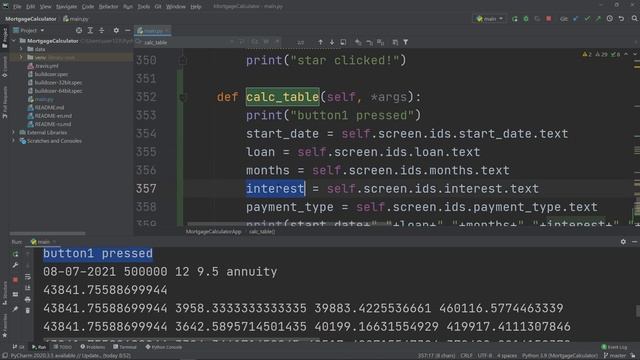
Task: Open the Code menu
Action: point(88,7)
